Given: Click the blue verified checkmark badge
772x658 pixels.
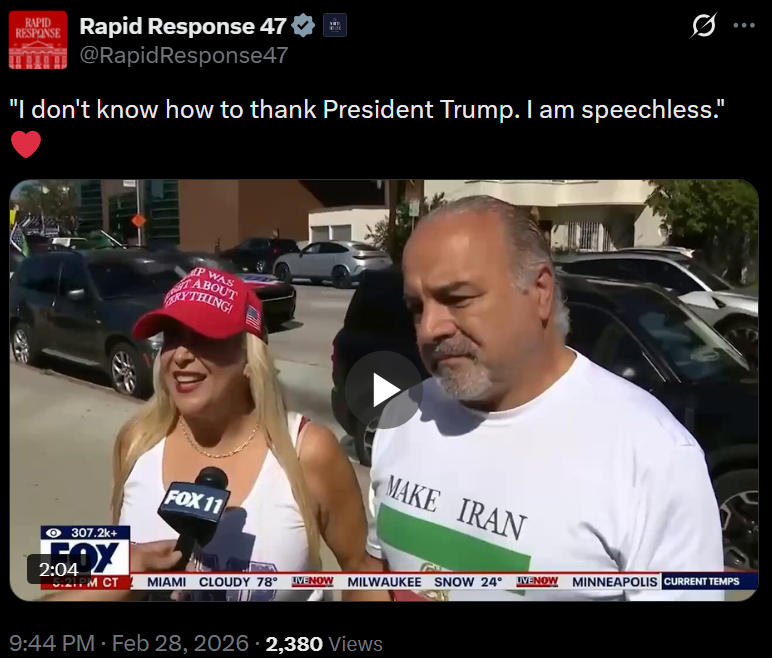Looking at the screenshot, I should click(x=303, y=26).
